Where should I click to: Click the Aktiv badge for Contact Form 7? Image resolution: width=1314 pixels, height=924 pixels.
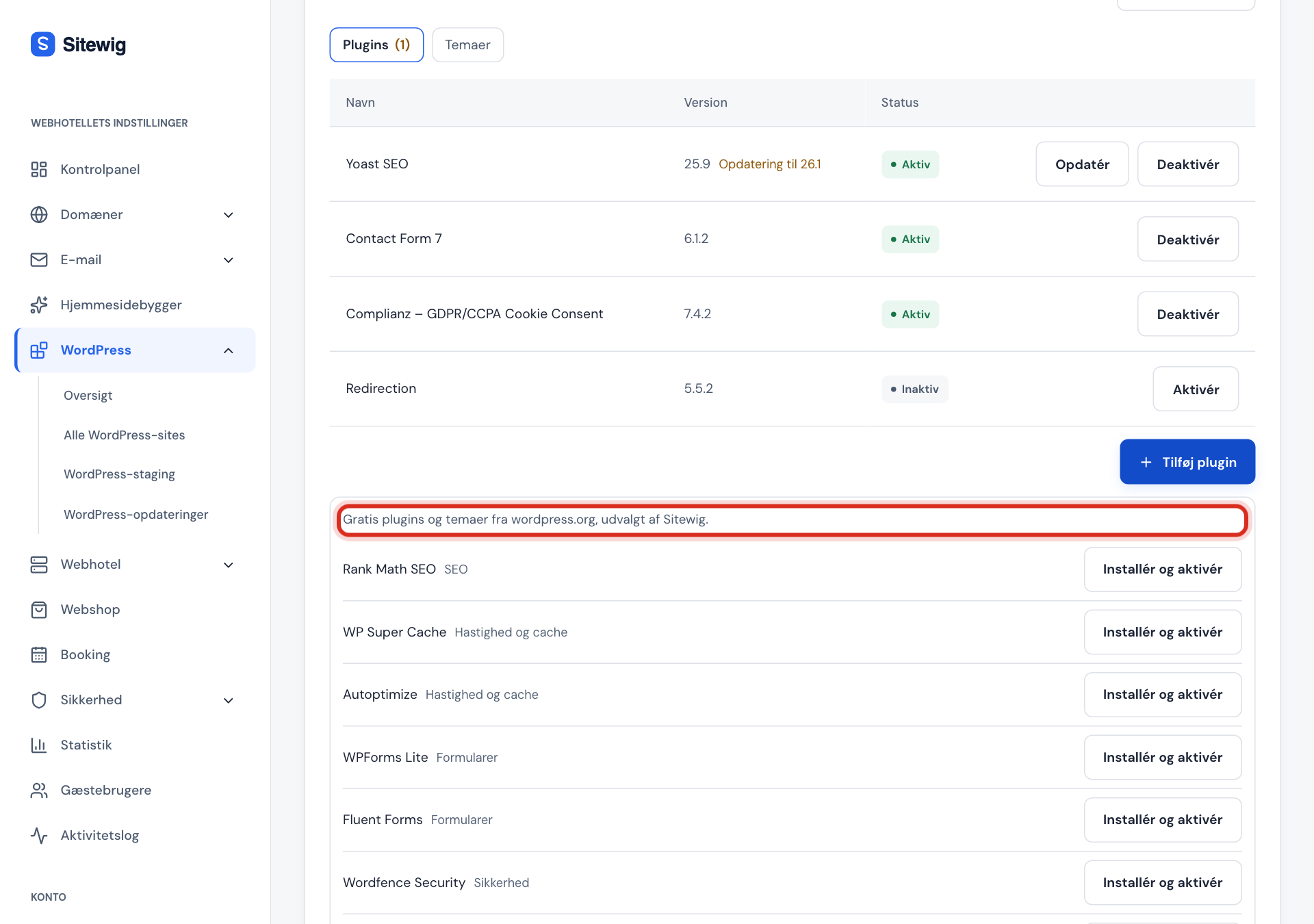(910, 239)
